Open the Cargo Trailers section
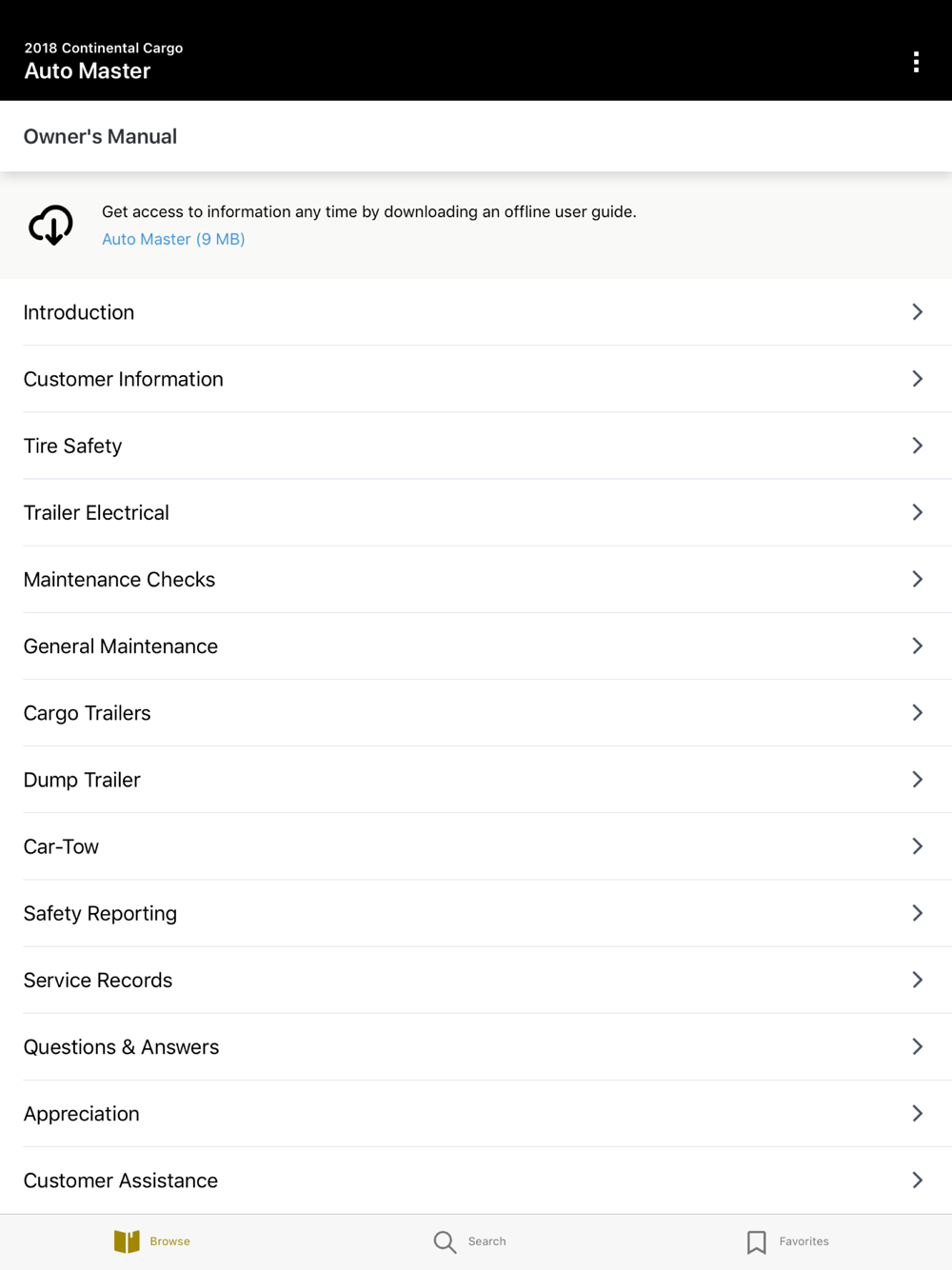Viewport: 952px width, 1270px height. tap(88, 713)
